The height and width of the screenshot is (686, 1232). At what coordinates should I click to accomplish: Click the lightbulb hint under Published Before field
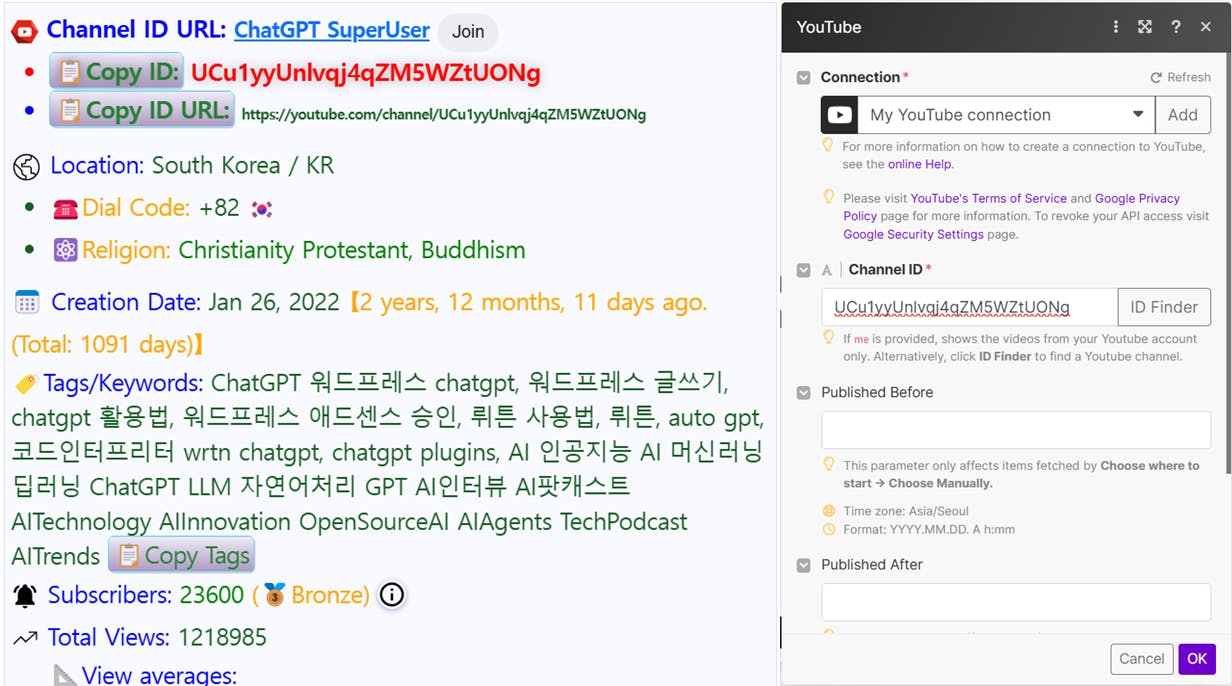(828, 464)
